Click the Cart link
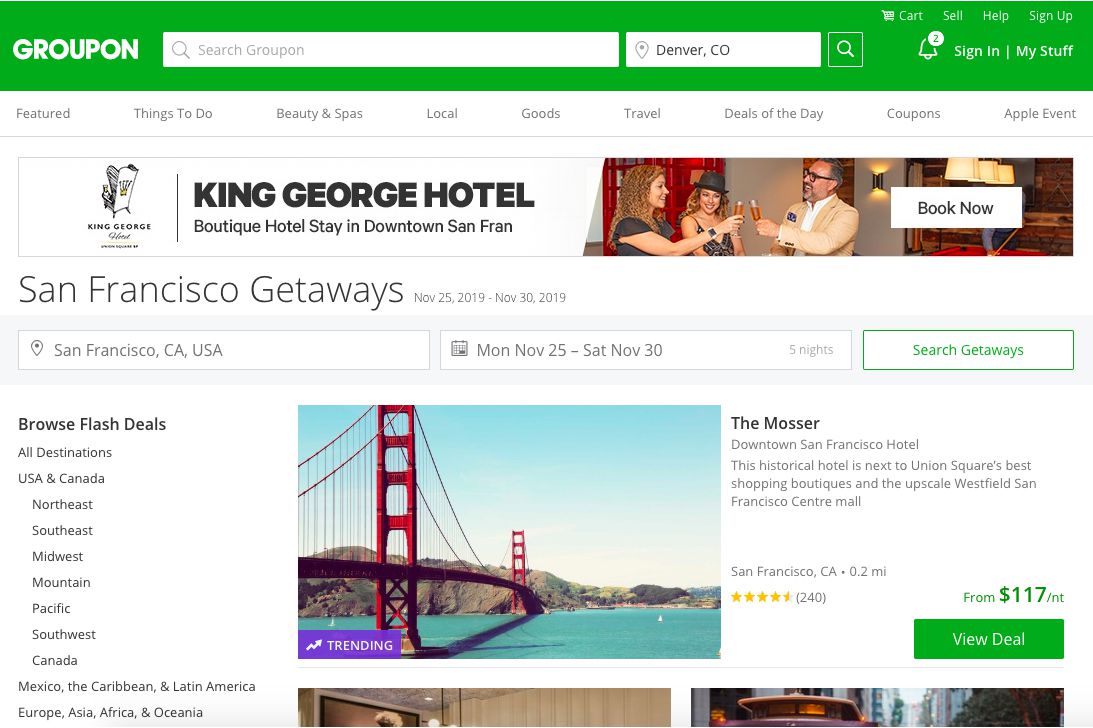1093x728 pixels. 910,15
